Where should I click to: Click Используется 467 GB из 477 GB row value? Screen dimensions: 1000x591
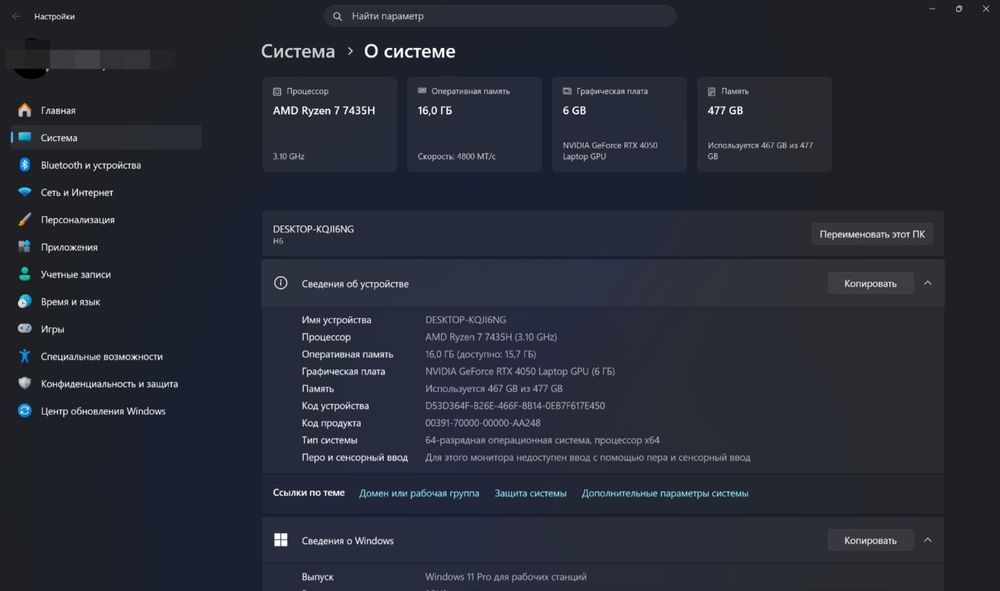(494, 388)
